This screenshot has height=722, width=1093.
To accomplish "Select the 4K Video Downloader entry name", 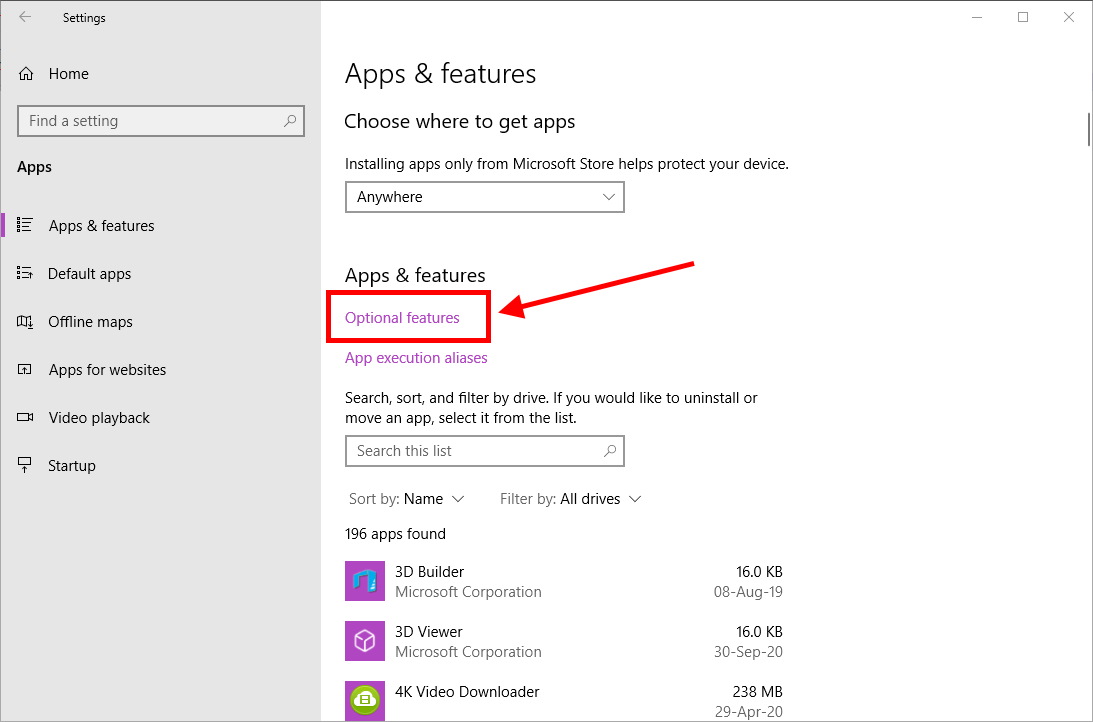I will click(x=467, y=692).
